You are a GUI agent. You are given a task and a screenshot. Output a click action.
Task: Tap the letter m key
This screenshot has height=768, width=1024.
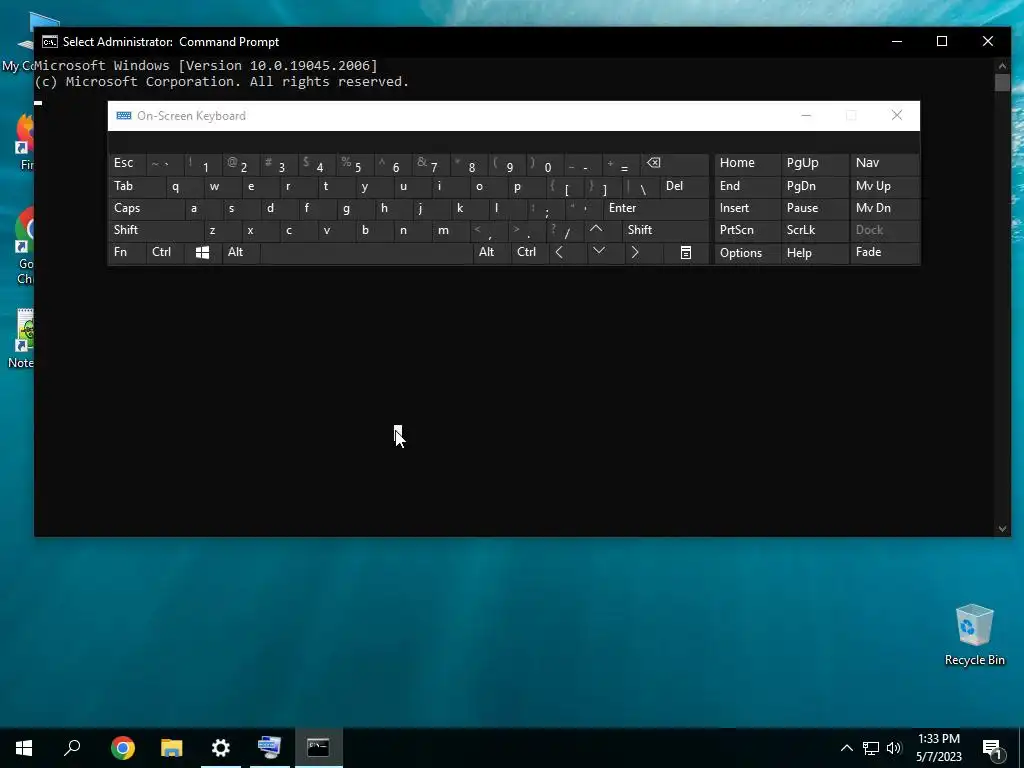coord(450,230)
